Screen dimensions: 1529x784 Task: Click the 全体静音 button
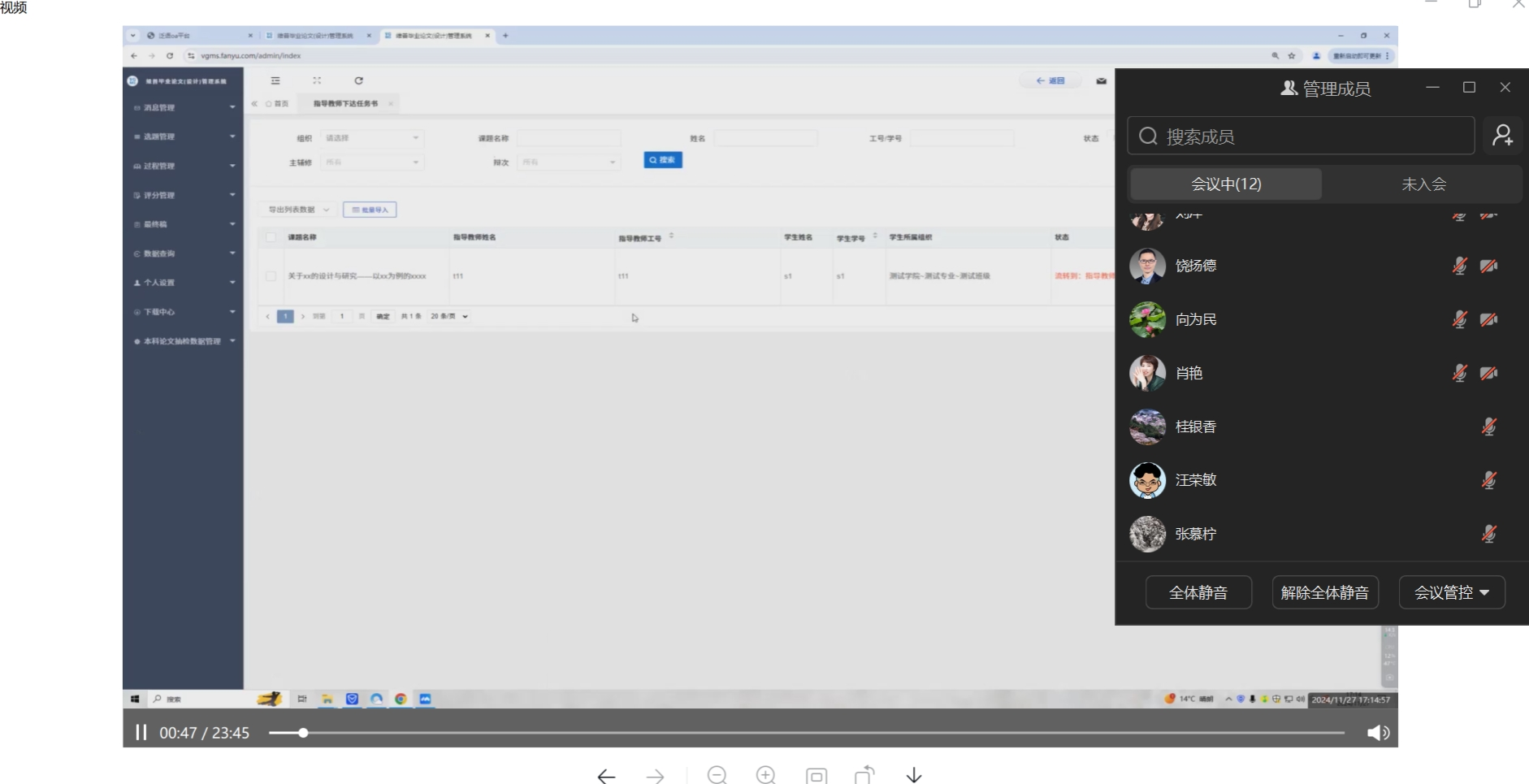coord(1198,592)
